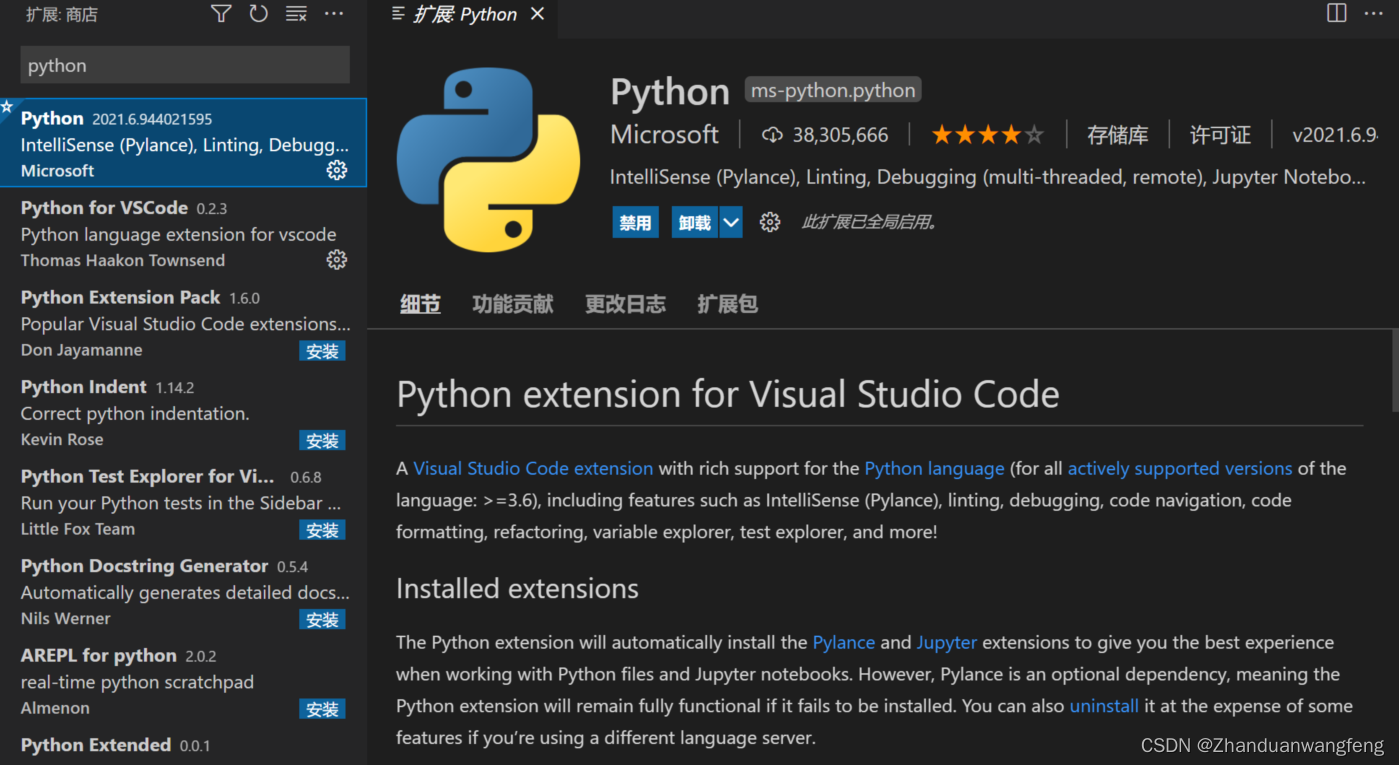Click the Installed extensions heading
Screen dimensions: 1400x766
pos(517,588)
